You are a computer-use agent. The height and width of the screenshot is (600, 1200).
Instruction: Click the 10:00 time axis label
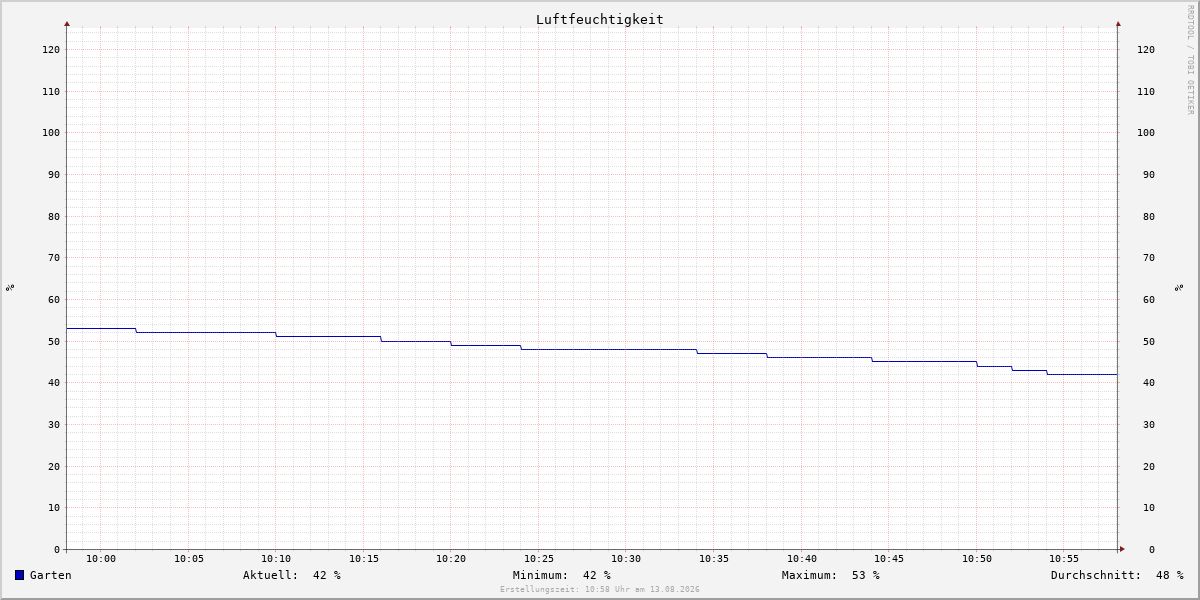101,559
